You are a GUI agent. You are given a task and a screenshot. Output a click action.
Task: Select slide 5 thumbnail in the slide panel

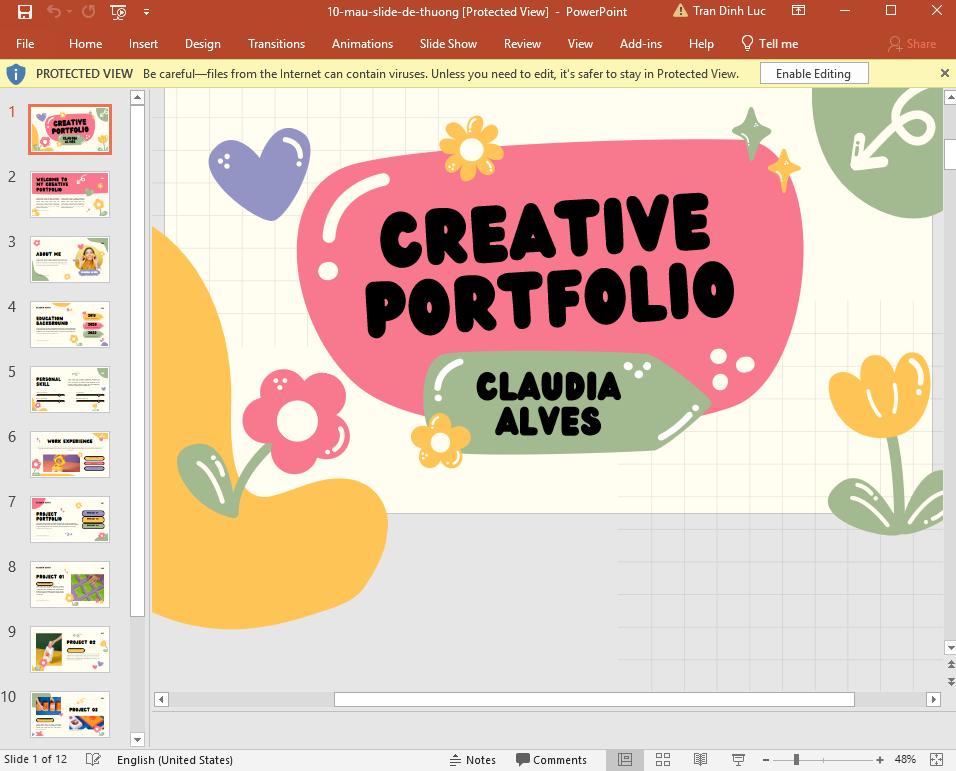click(x=69, y=388)
